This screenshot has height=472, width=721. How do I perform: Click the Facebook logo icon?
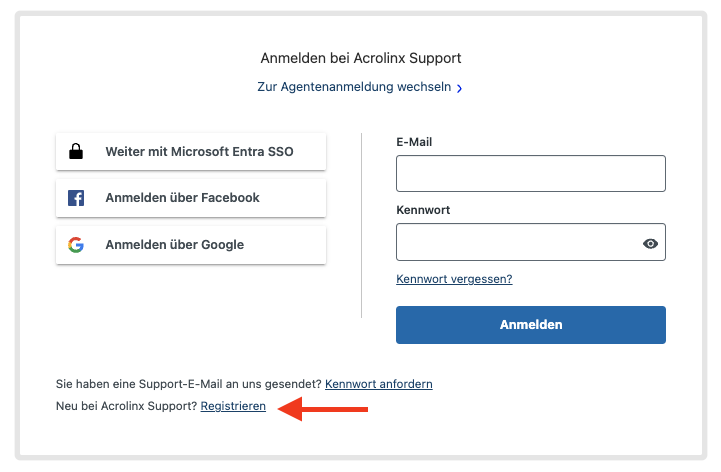76,198
